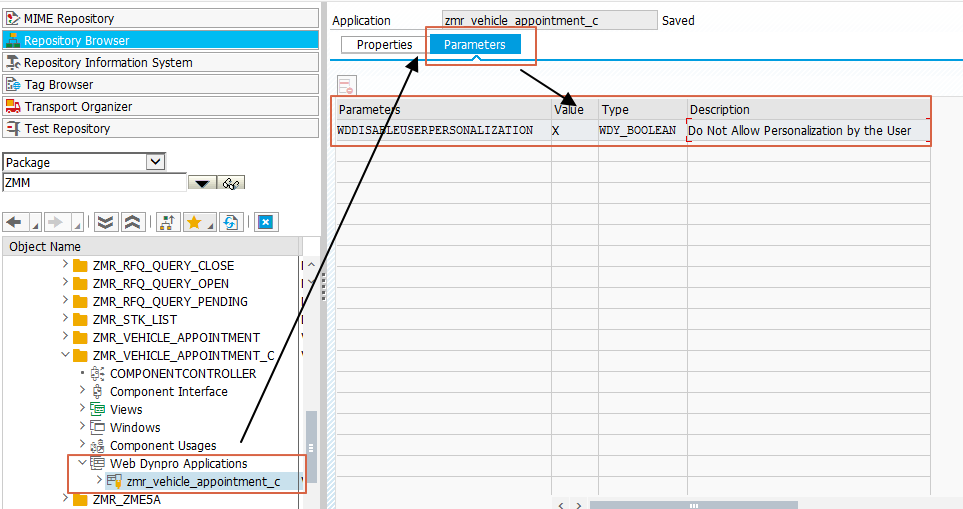This screenshot has height=509, width=963.
Task: Click the glasses Display icon
Action: [x=231, y=183]
